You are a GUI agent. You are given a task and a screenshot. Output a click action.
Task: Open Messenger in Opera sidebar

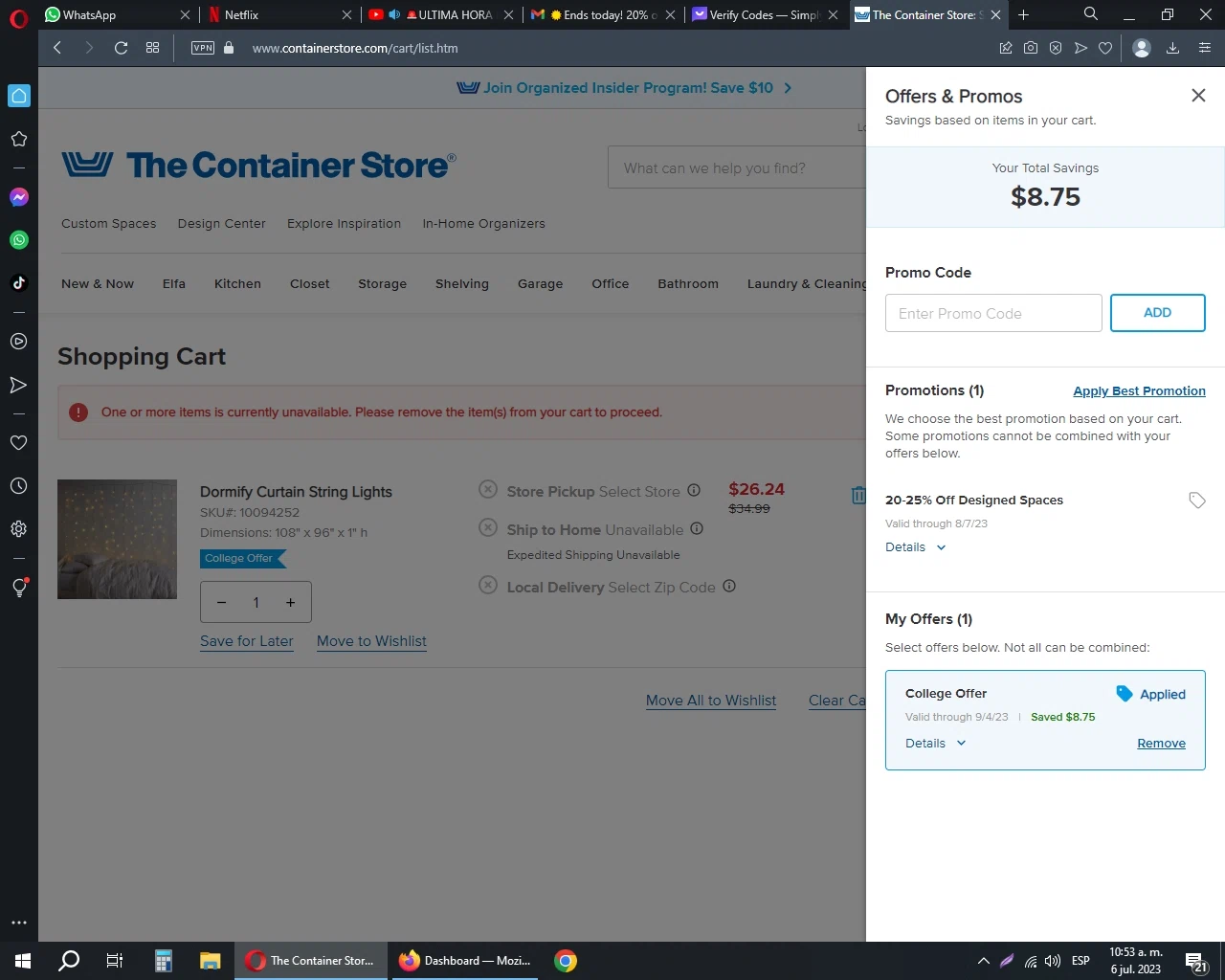click(x=19, y=197)
